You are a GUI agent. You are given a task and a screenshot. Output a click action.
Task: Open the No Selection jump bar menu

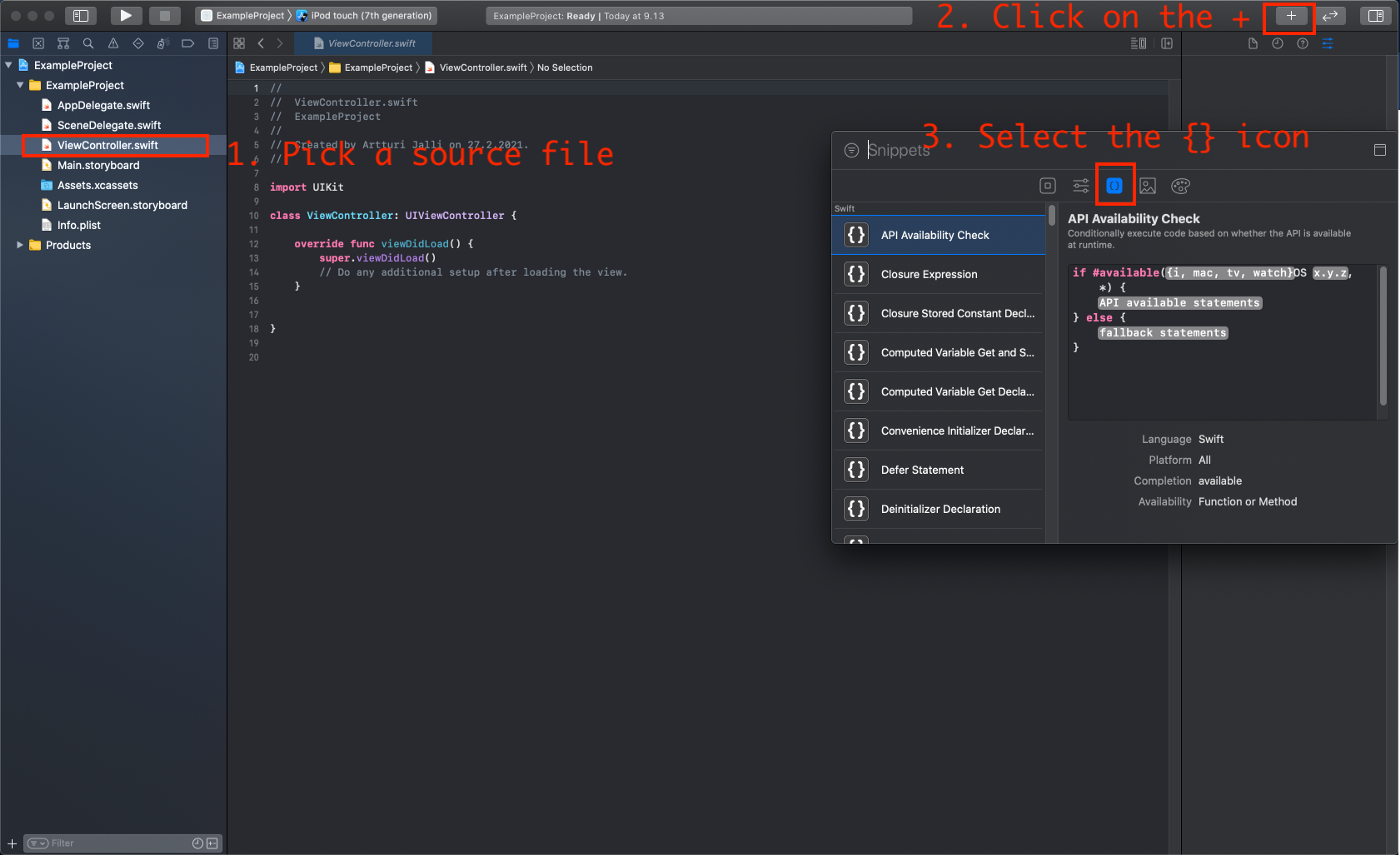tap(565, 67)
